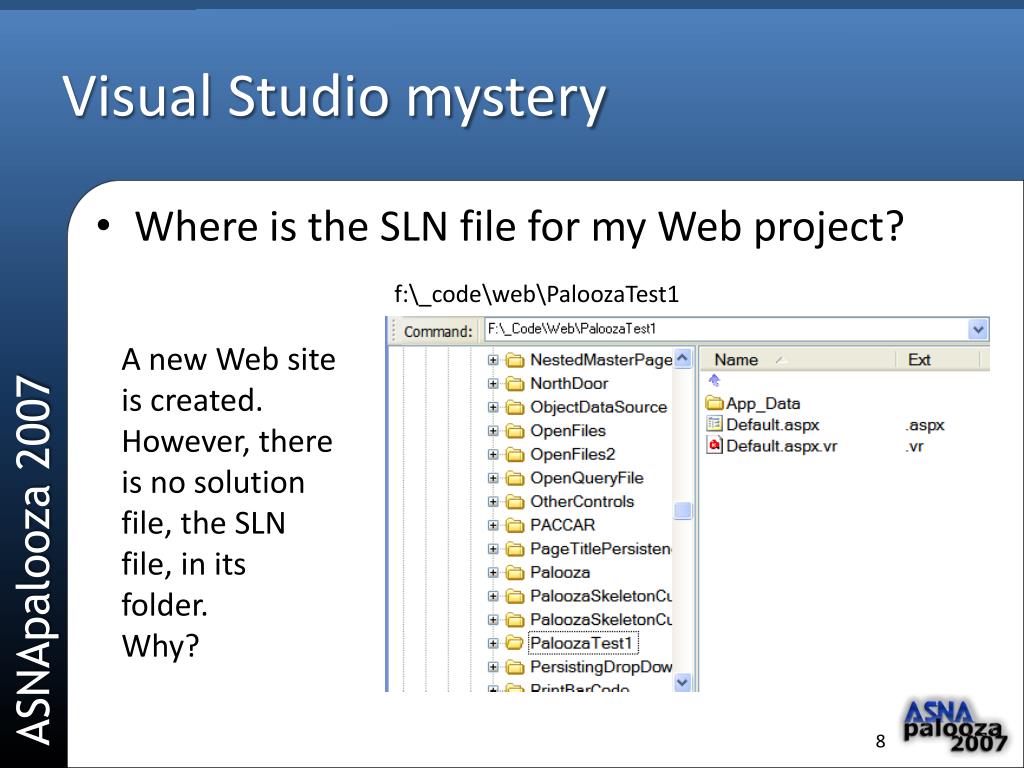The image size is (1024, 768).
Task: Click the Default.aspx file icon
Action: [715, 424]
